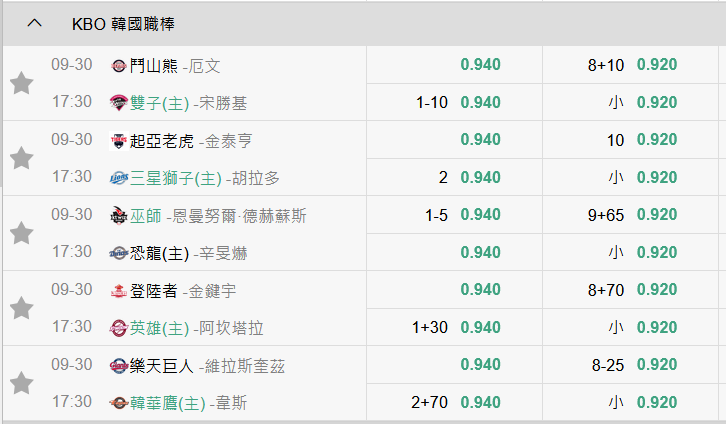Select 三星獅子 handicap 2 odds 0.940
The width and height of the screenshot is (726, 424).
tap(480, 178)
